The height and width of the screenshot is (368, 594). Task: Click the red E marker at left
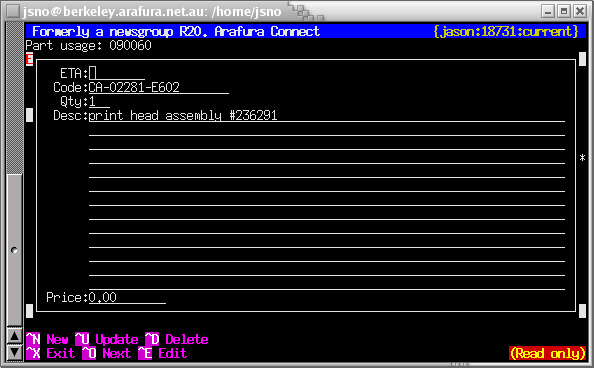[30, 59]
